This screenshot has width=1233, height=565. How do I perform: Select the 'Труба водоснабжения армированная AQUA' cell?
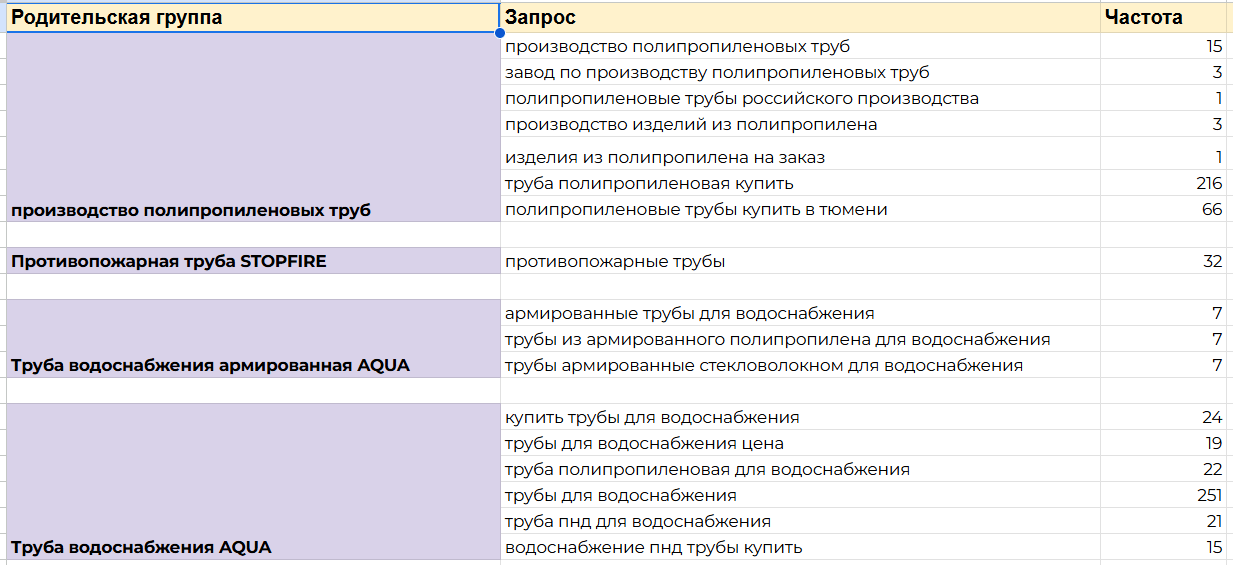(x=250, y=339)
